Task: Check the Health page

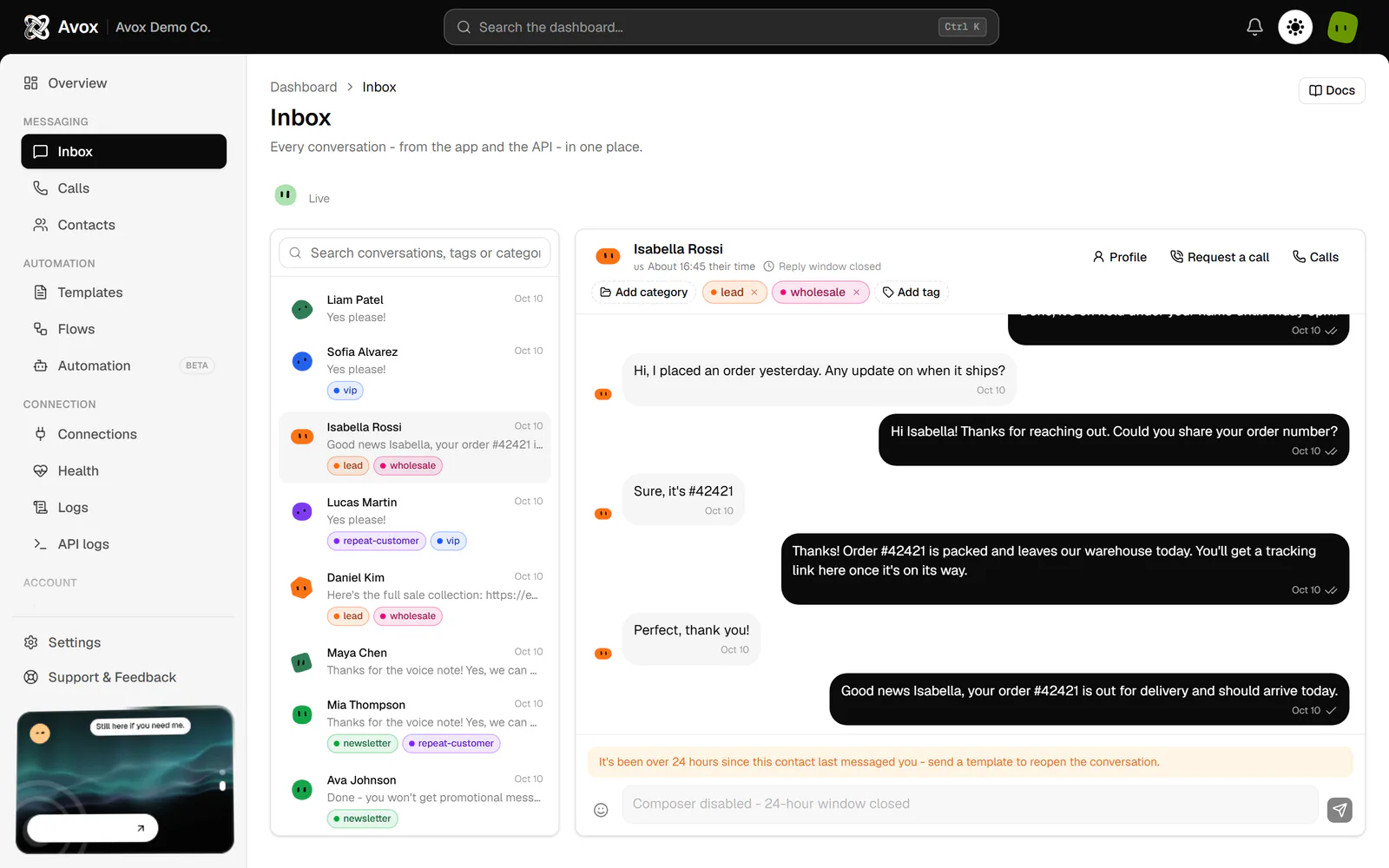Action: (x=123, y=470)
